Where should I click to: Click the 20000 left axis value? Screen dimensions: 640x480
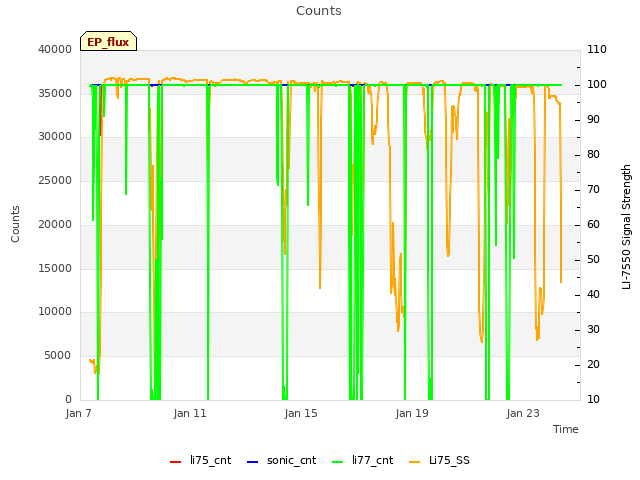click(55, 224)
